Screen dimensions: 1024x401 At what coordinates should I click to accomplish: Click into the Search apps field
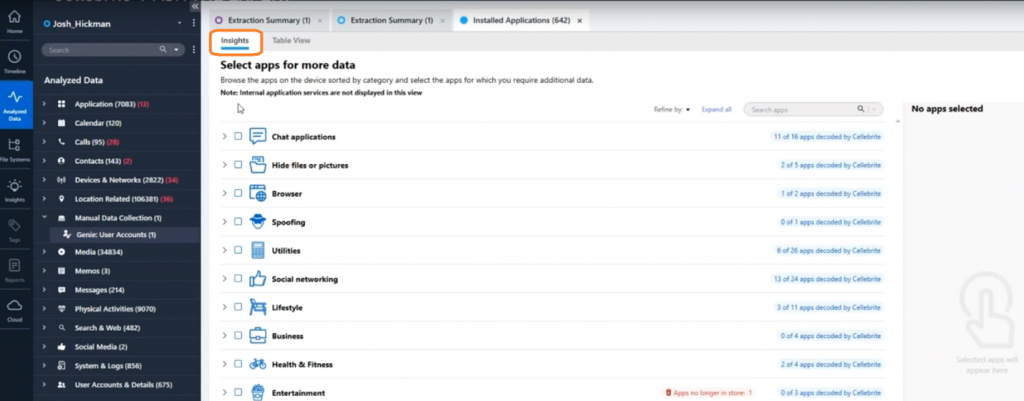[802, 110]
